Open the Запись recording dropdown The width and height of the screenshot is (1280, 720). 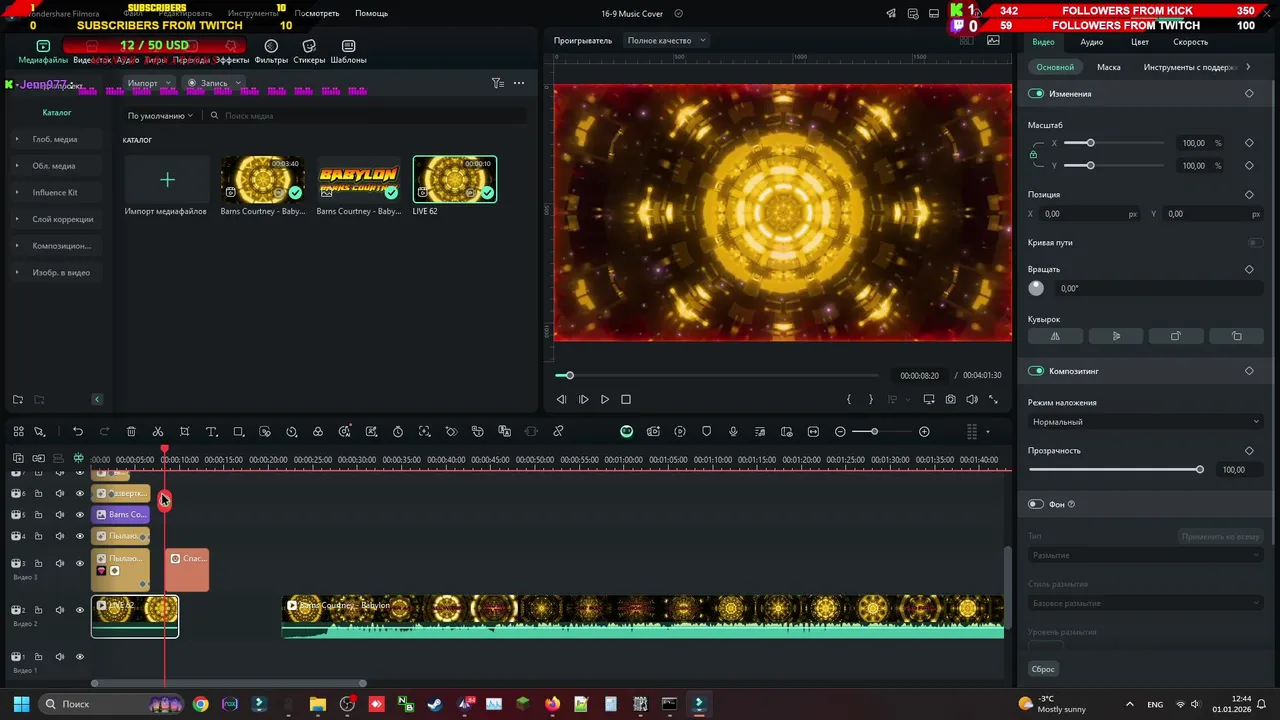(x=213, y=83)
